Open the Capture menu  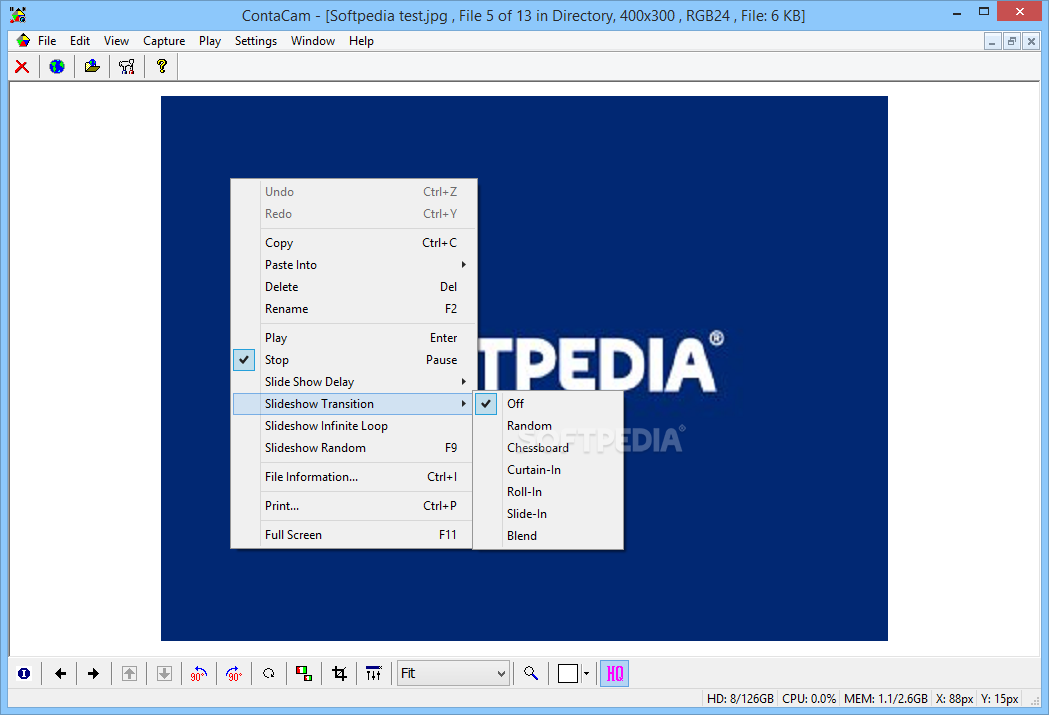[164, 41]
